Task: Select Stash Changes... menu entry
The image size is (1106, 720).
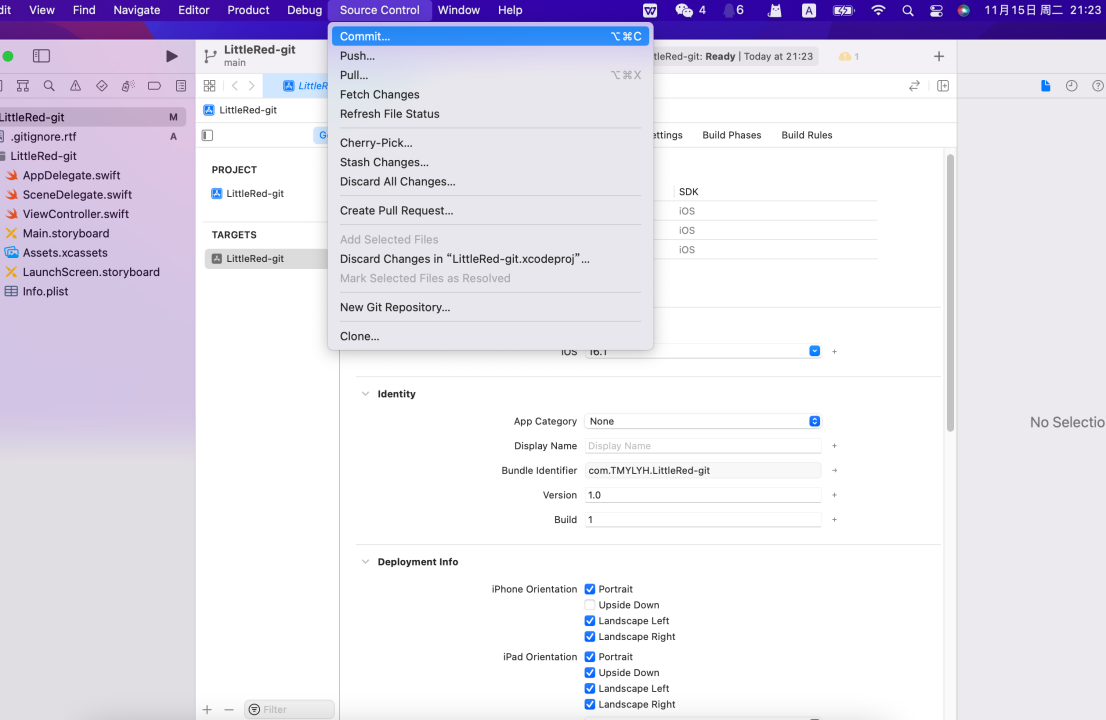Action: [490, 162]
